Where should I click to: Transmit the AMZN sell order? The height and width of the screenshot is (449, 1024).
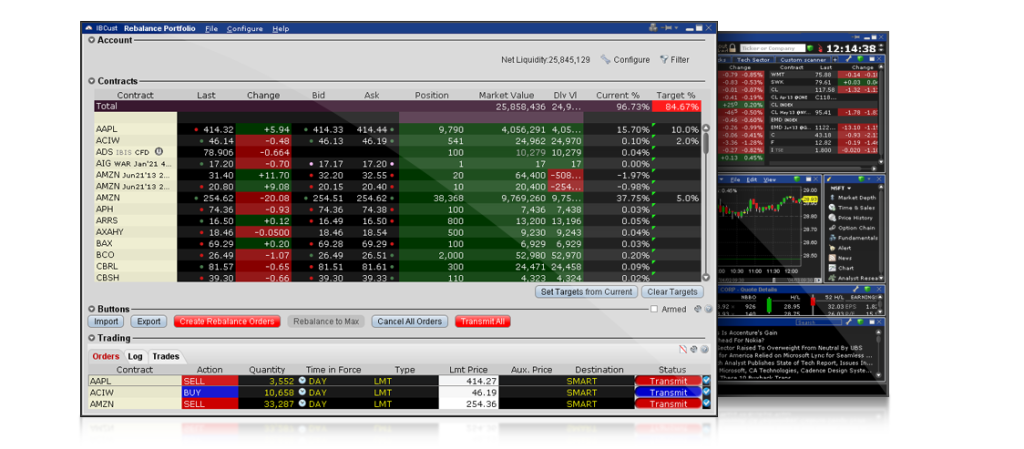(668, 404)
